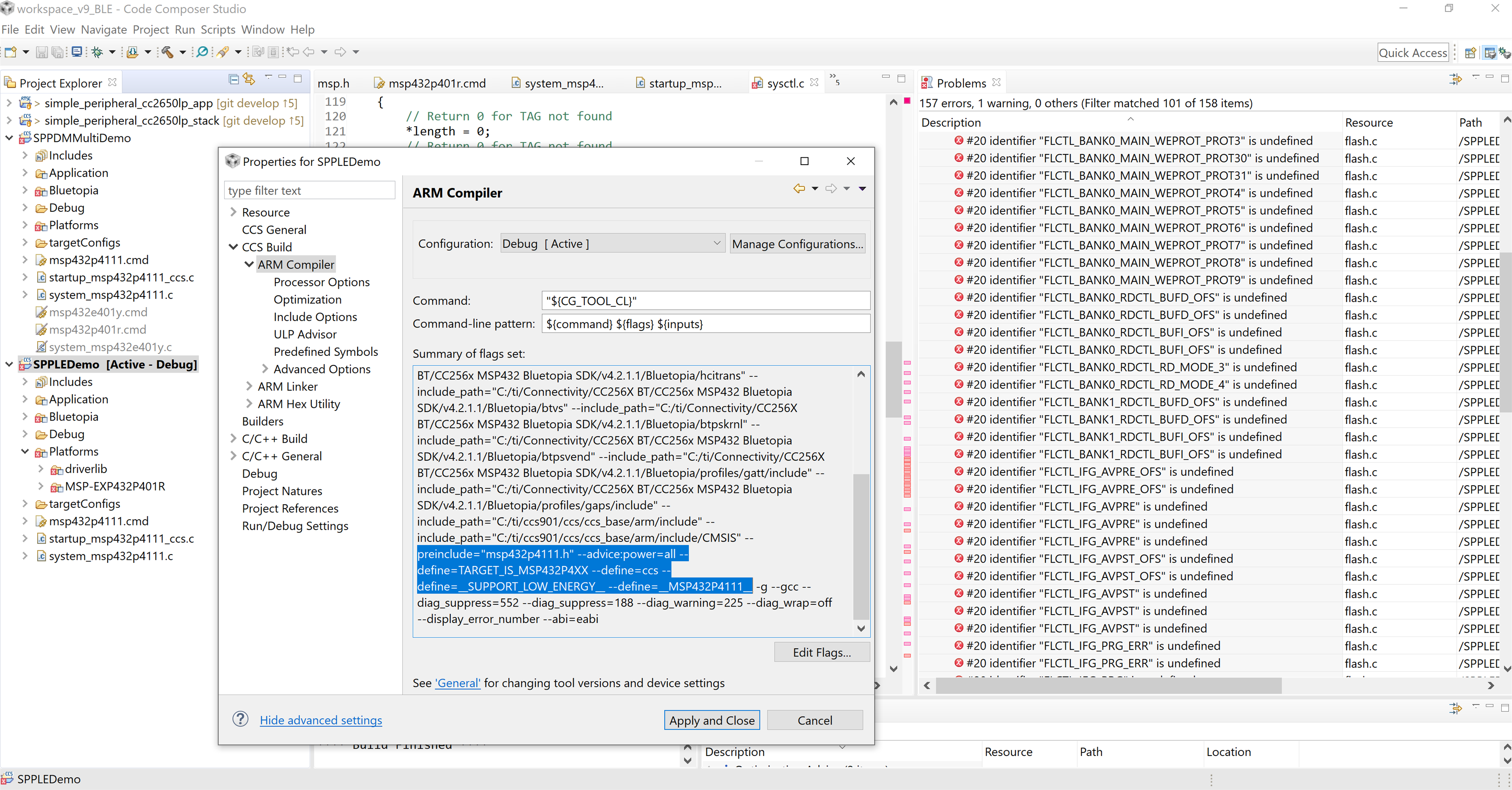The width and height of the screenshot is (1512, 790).
Task: Close the Problems view tab
Action: (996, 82)
